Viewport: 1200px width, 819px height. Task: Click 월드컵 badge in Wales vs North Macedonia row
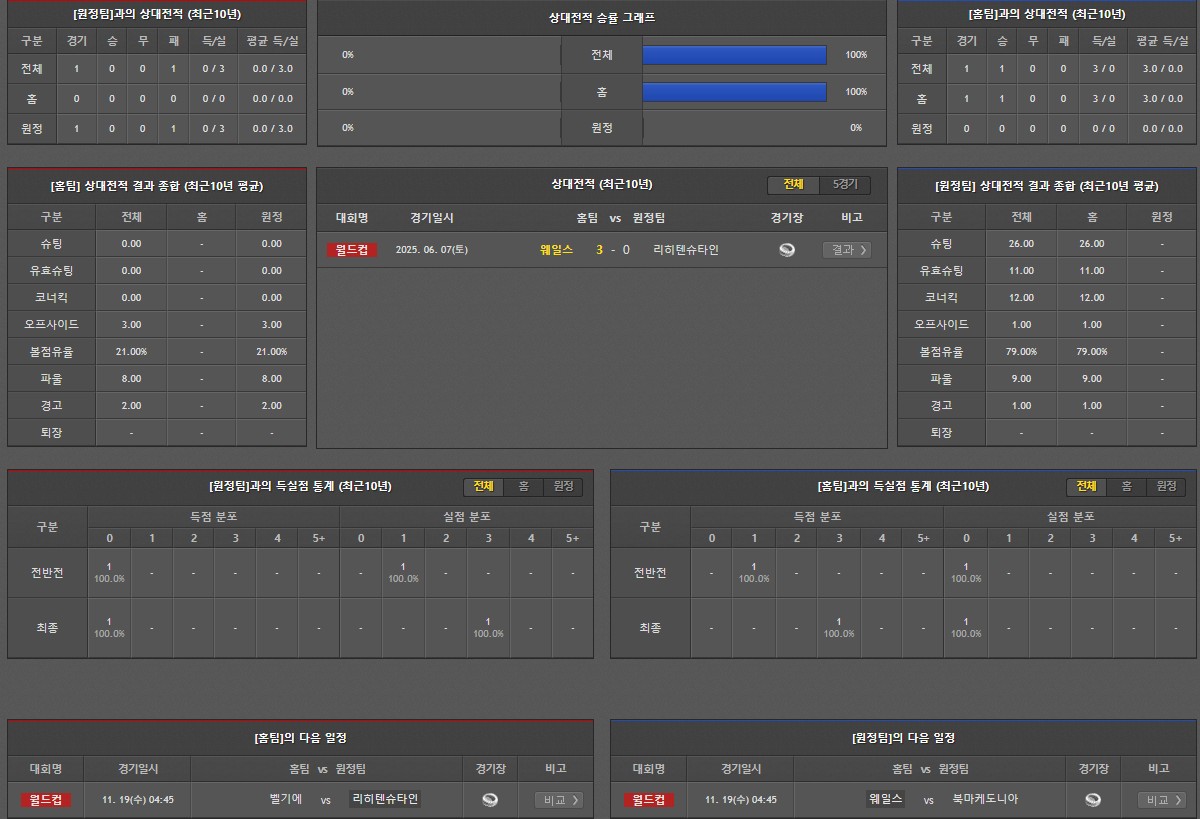click(x=649, y=800)
